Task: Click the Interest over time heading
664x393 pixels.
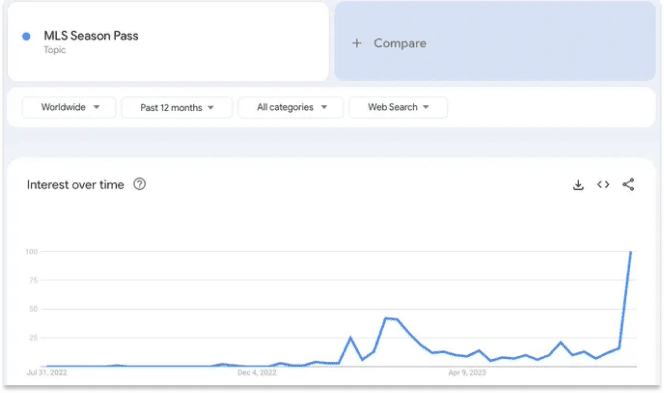Action: [x=75, y=185]
